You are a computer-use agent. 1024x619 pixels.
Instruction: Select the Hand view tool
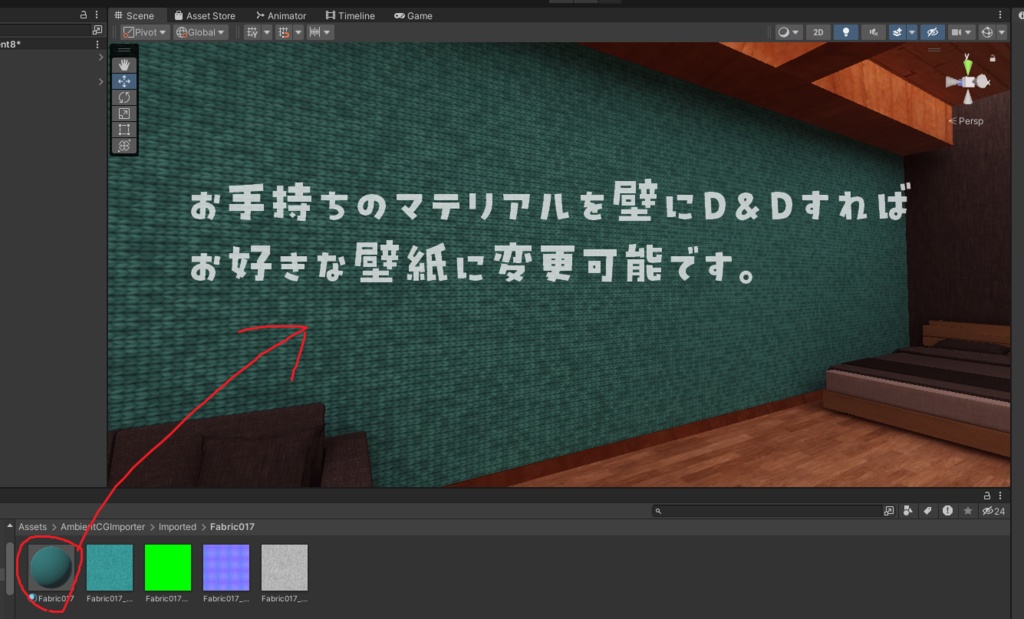(124, 65)
